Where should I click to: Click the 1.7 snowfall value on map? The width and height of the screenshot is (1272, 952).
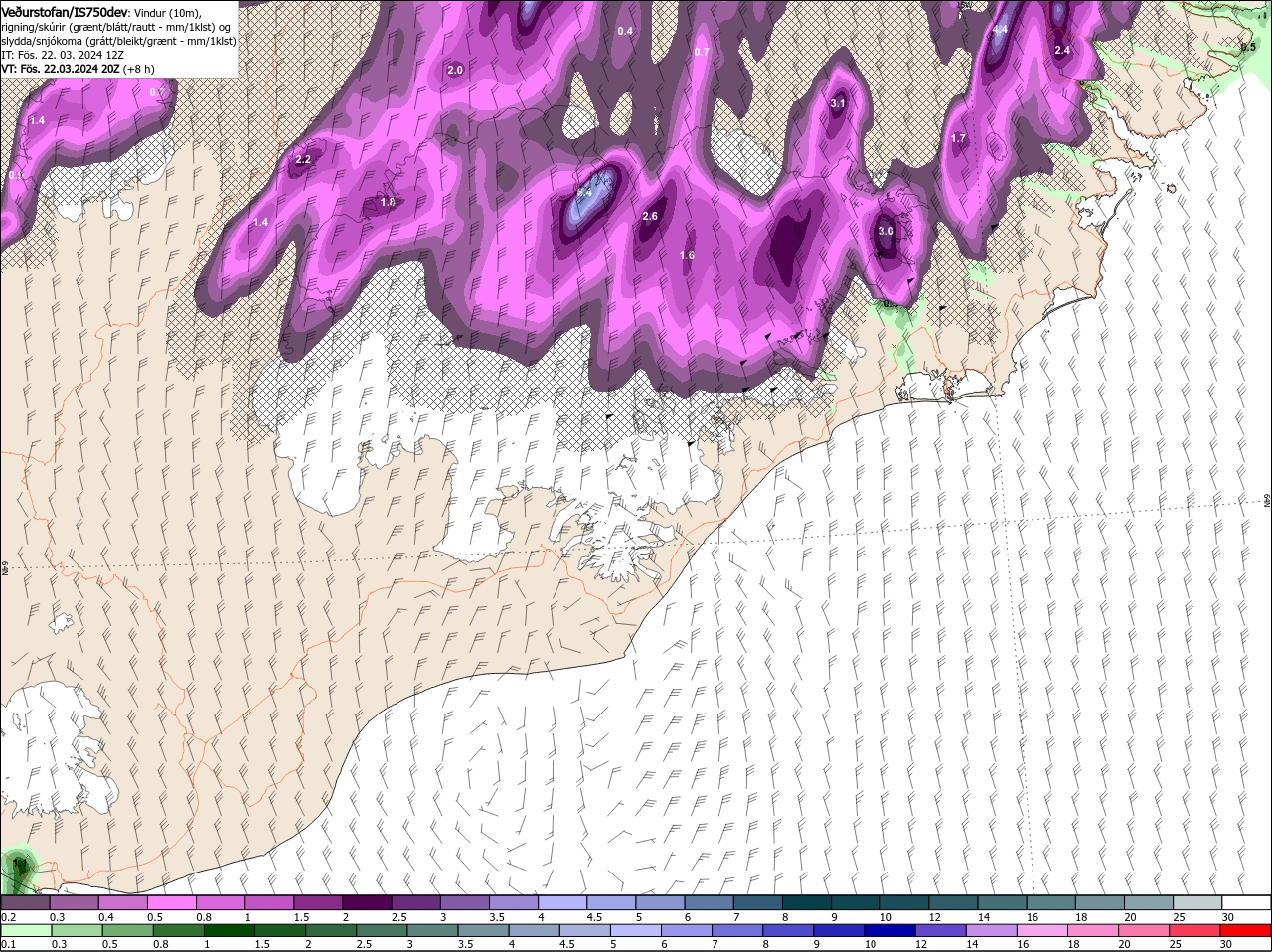pos(958,138)
